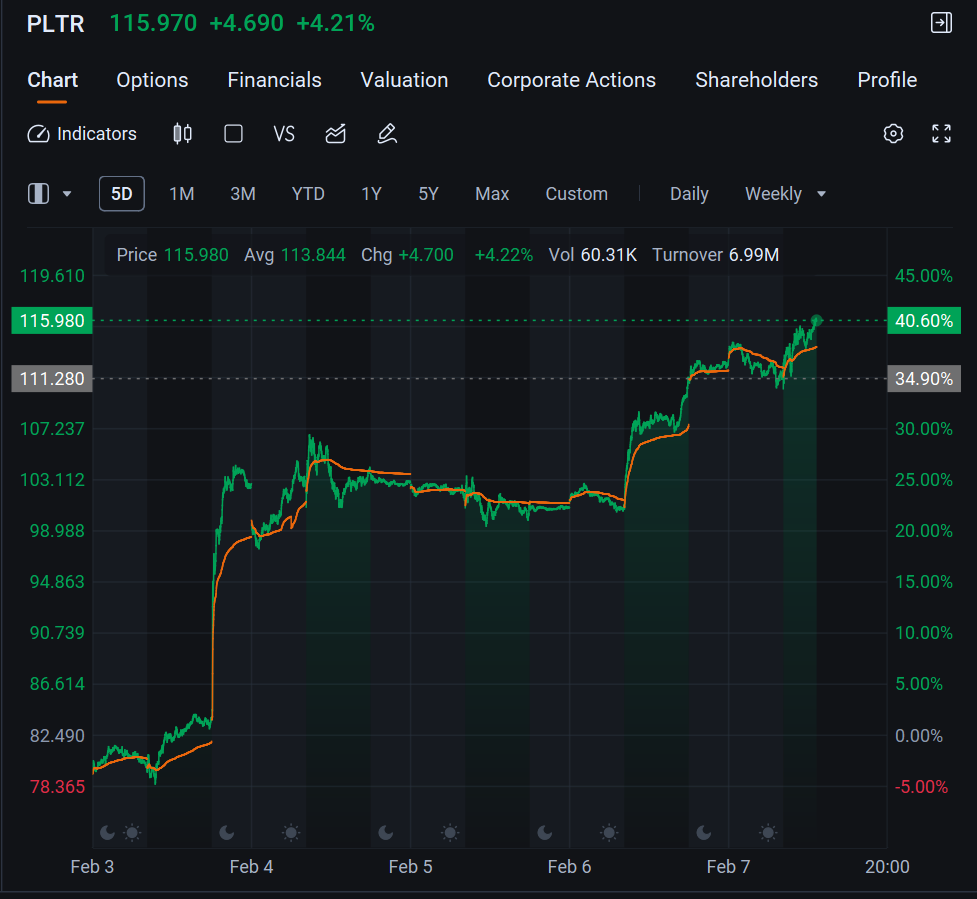Click the 111.280 previous close label
Screen dimensions: 977x899
point(52,379)
